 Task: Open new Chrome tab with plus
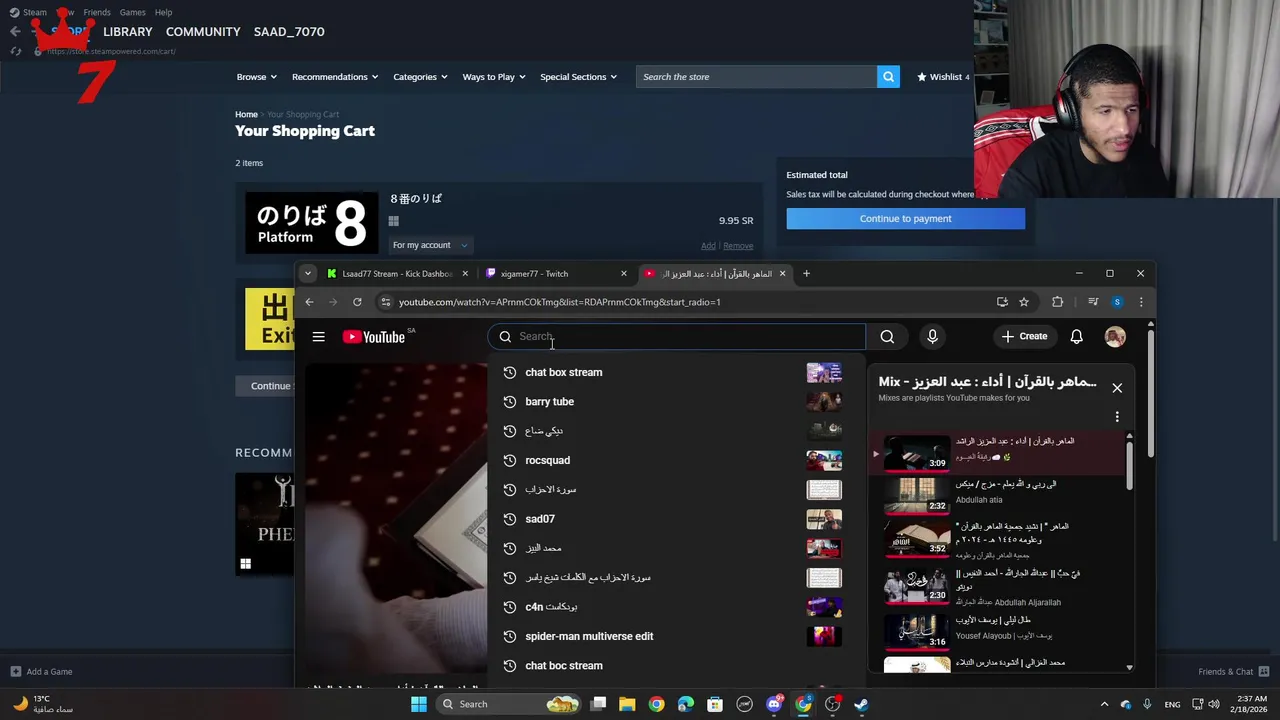[806, 273]
